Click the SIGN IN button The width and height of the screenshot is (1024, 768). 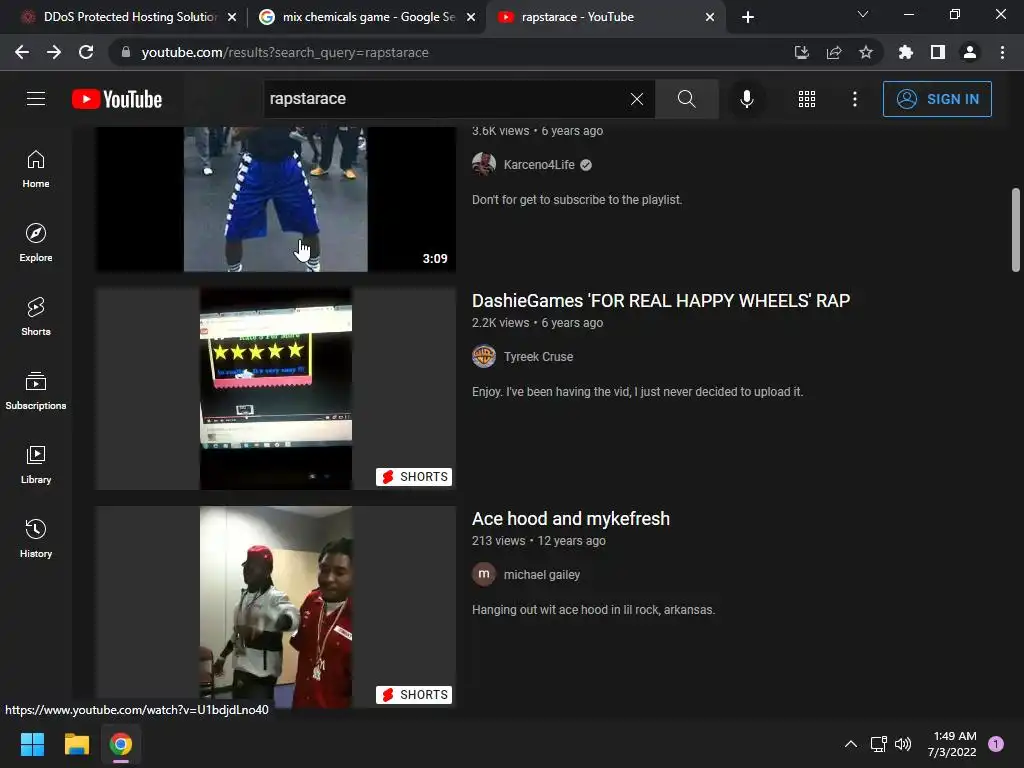click(x=936, y=99)
